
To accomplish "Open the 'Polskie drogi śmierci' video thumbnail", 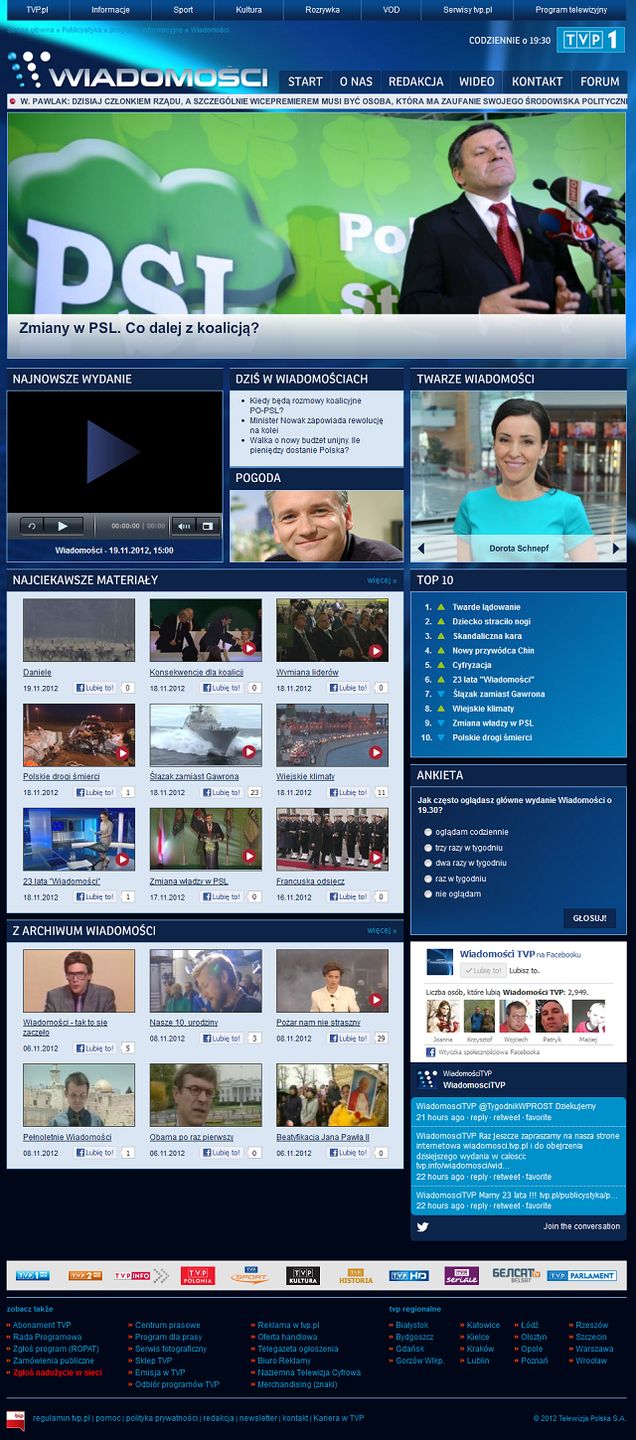I will click(79, 735).
